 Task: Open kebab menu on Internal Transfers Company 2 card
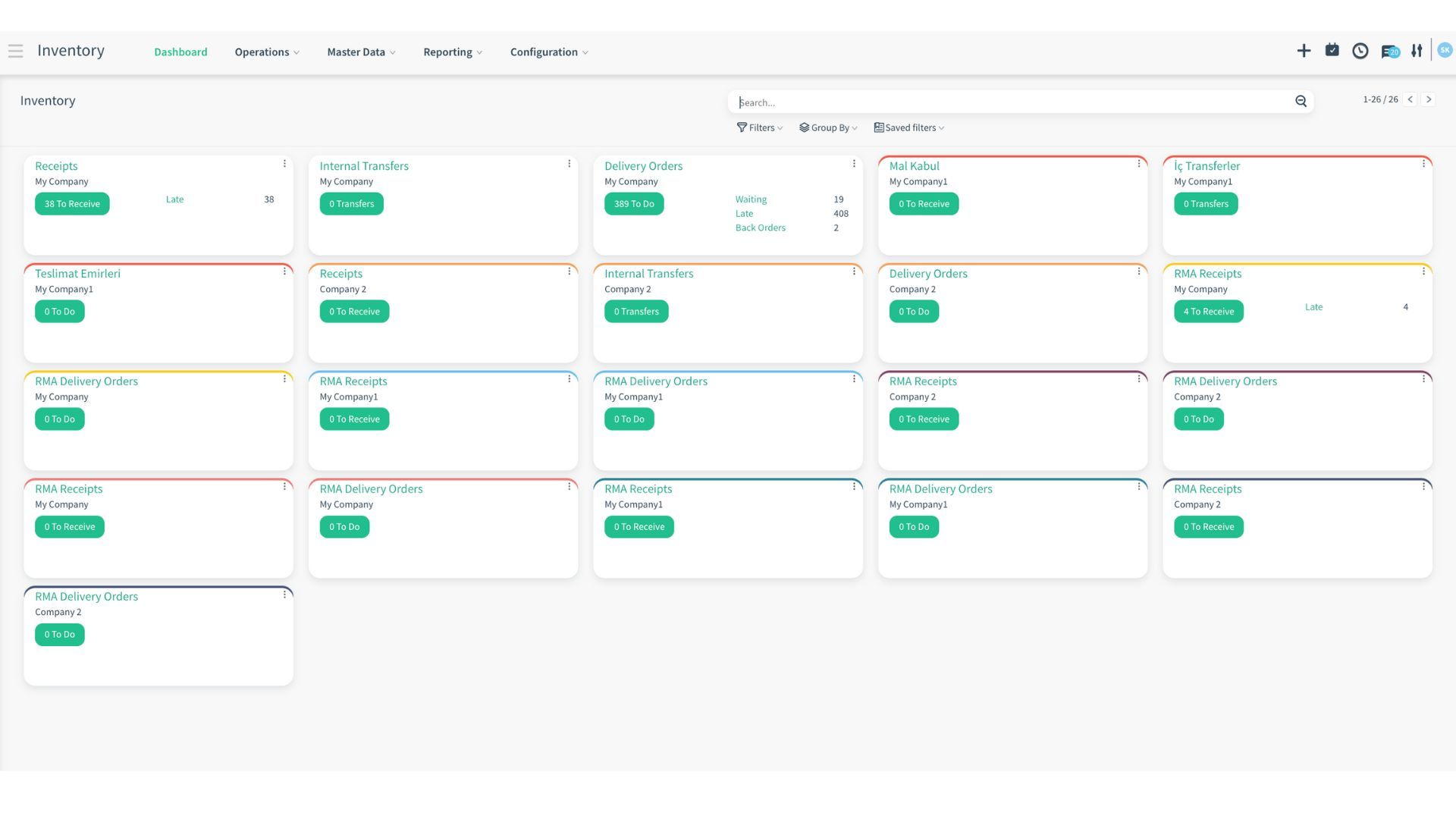pos(854,271)
